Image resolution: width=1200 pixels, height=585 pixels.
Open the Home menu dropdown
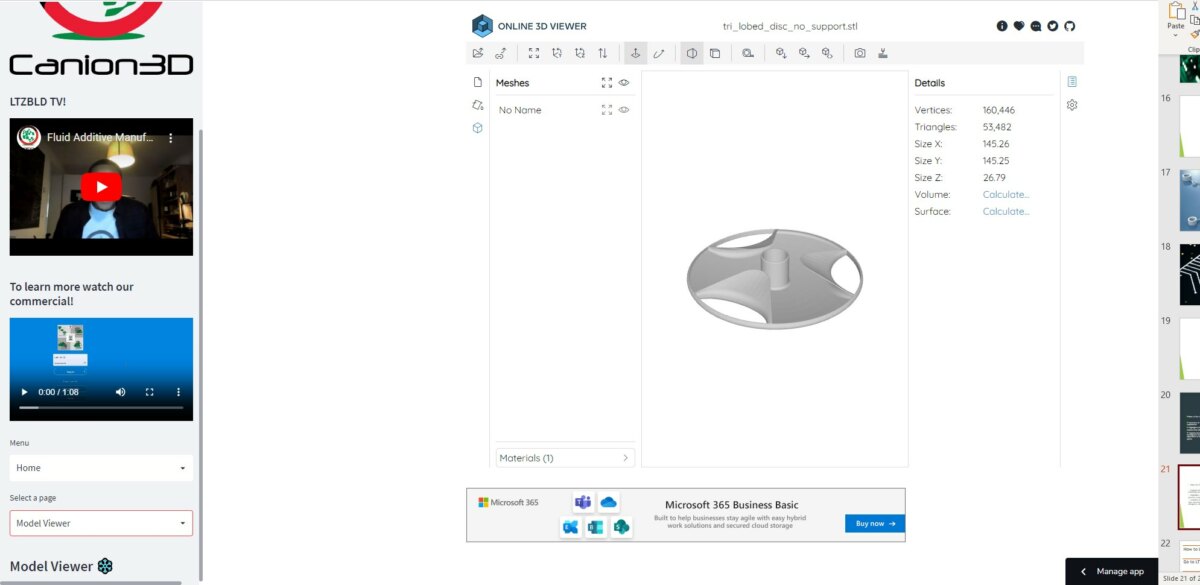(x=100, y=467)
